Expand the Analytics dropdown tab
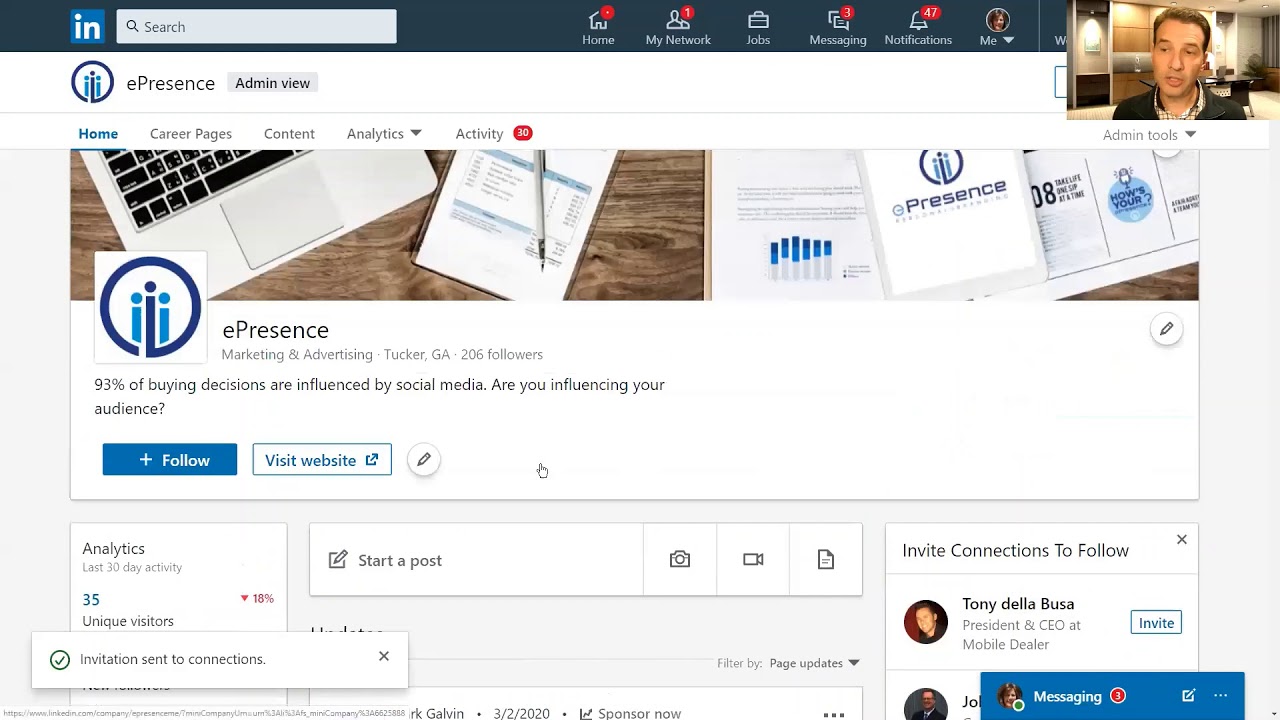1280x720 pixels. pos(384,133)
